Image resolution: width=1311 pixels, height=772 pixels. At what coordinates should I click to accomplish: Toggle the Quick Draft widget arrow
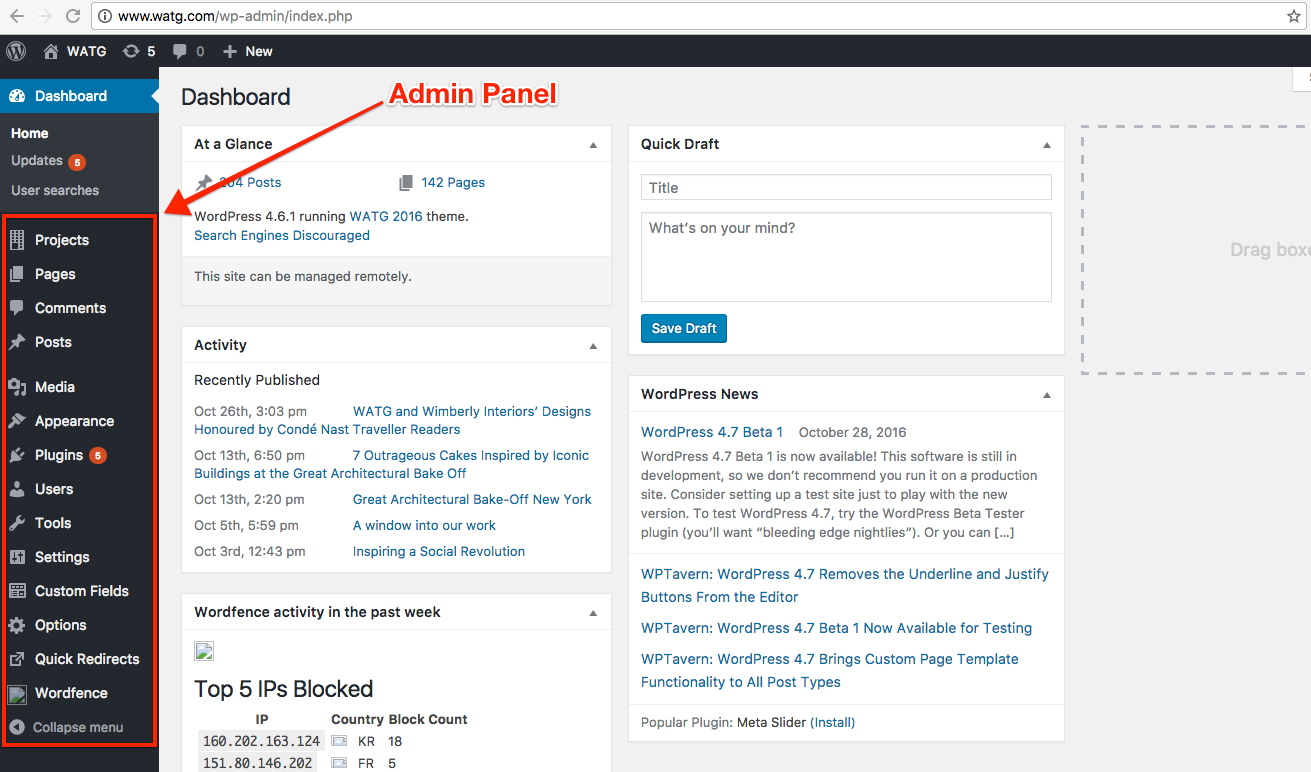pyautogui.click(x=1047, y=145)
